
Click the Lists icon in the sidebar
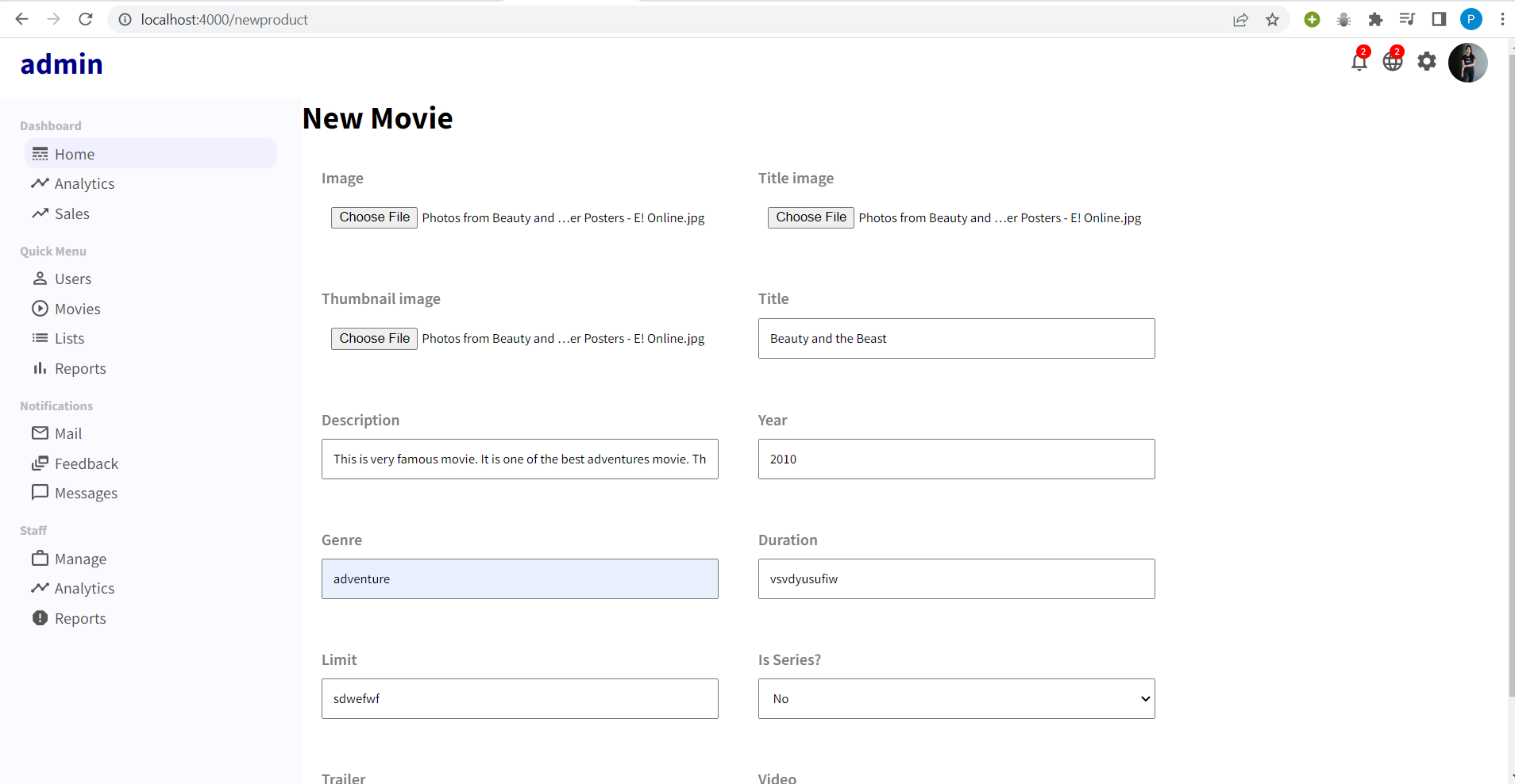[x=39, y=337]
